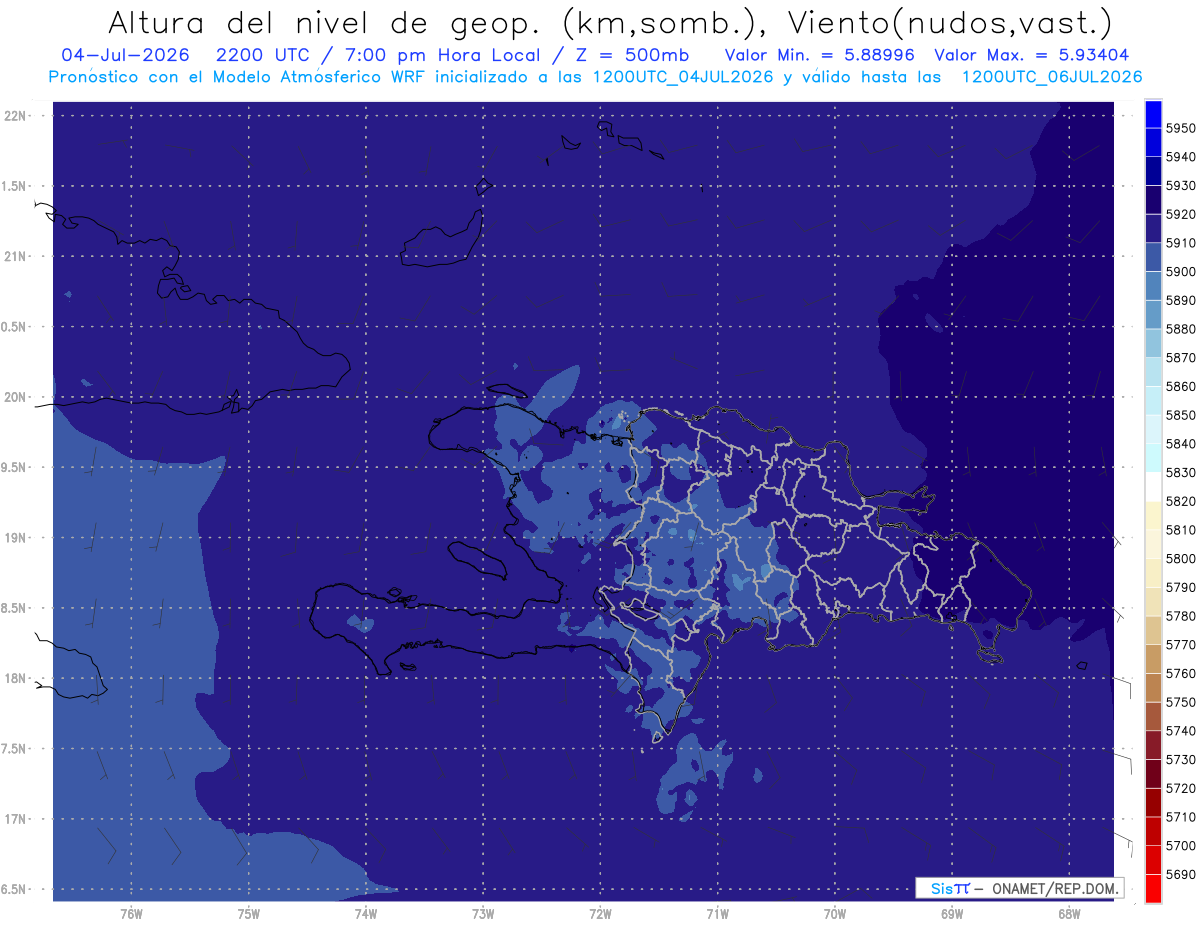Click the 72W longitude axis label
Screen dimensions: 1200x927
point(600,913)
